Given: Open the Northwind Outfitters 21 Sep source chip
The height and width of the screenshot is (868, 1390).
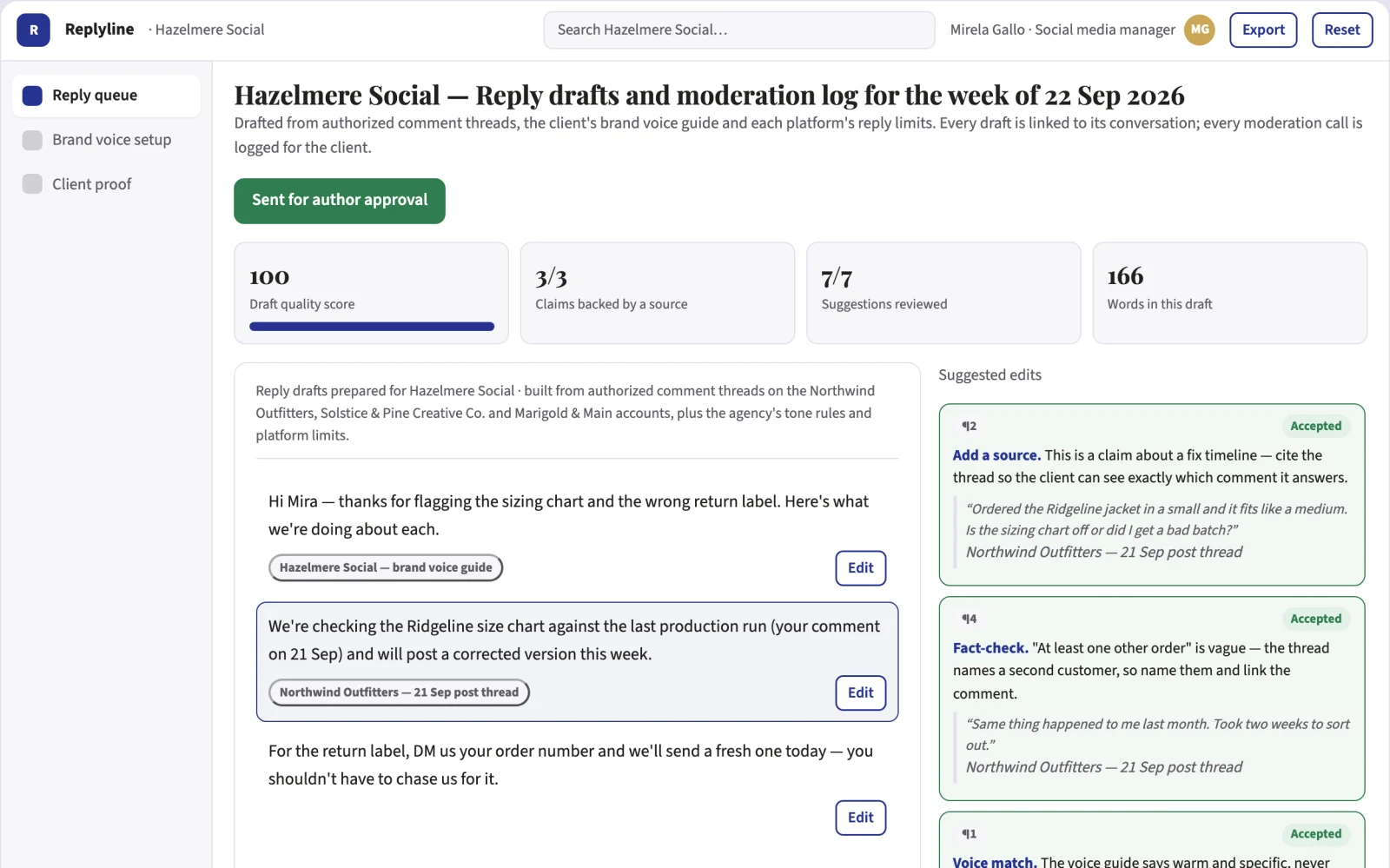Looking at the screenshot, I should point(399,692).
